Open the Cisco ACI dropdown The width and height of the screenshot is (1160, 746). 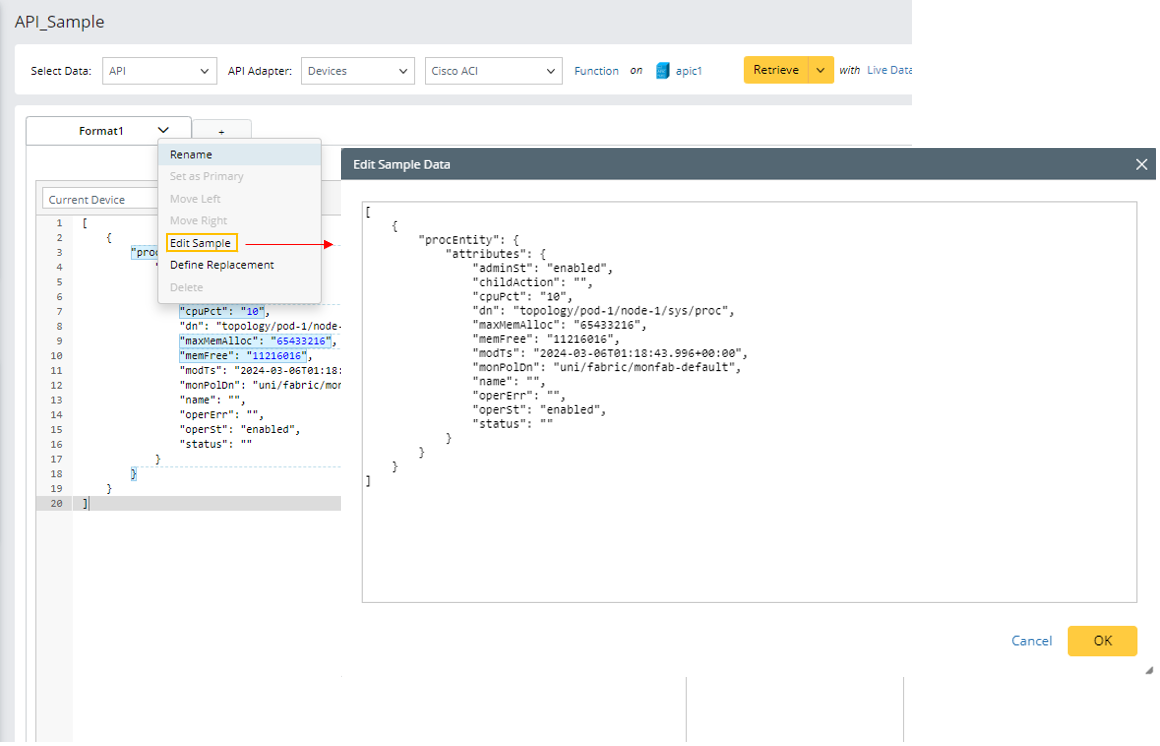tap(493, 71)
